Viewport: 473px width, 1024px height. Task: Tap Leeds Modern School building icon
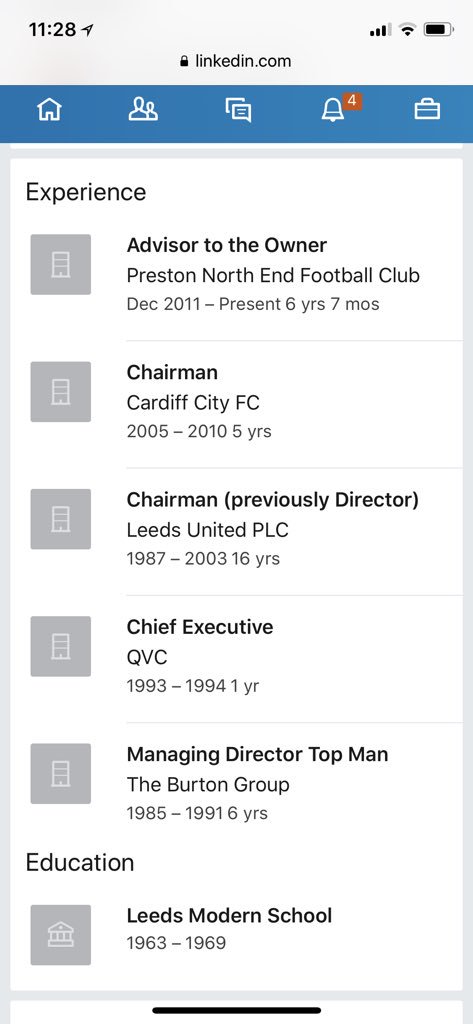[61, 935]
